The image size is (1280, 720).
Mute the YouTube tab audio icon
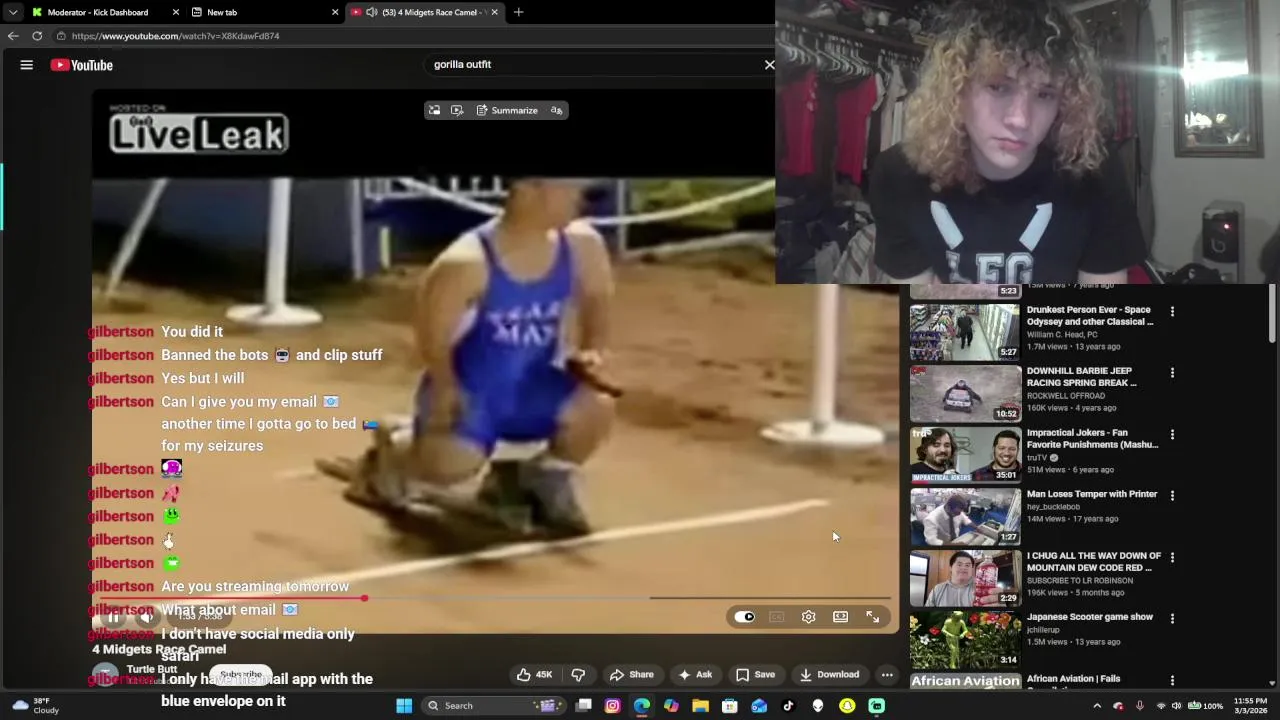[x=372, y=12]
